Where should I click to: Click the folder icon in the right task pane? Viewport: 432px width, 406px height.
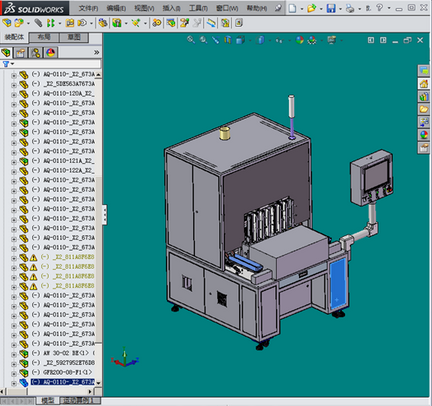click(x=424, y=109)
